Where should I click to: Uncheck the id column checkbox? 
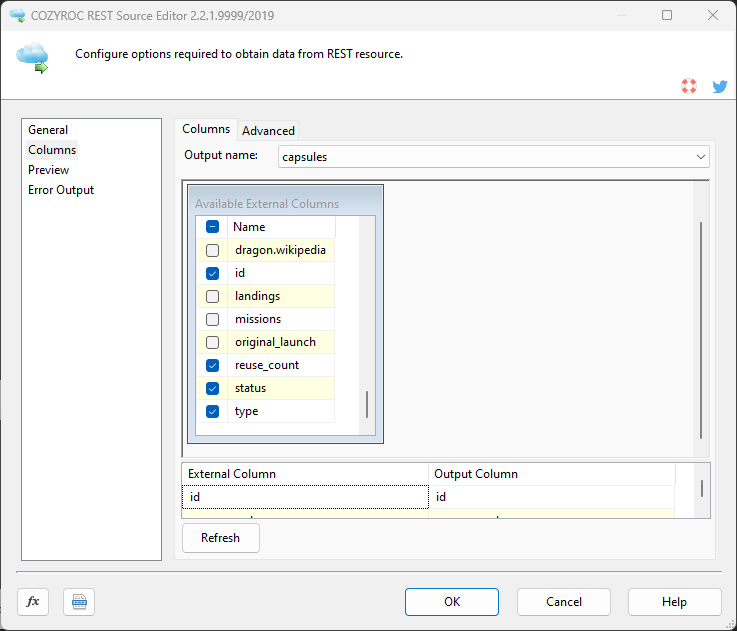(212, 273)
